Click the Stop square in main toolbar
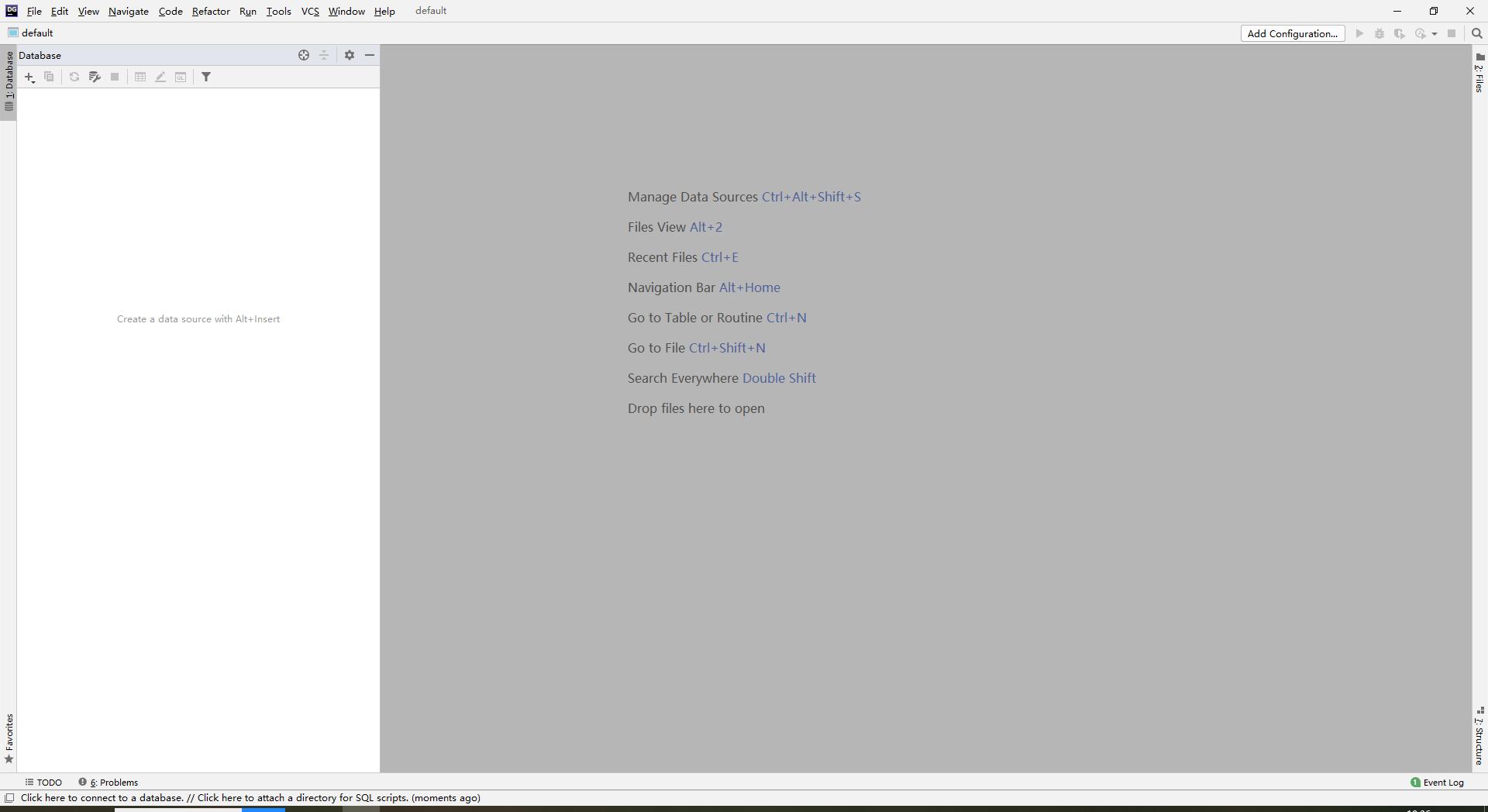This screenshot has height=812, width=1488. coord(1452,33)
